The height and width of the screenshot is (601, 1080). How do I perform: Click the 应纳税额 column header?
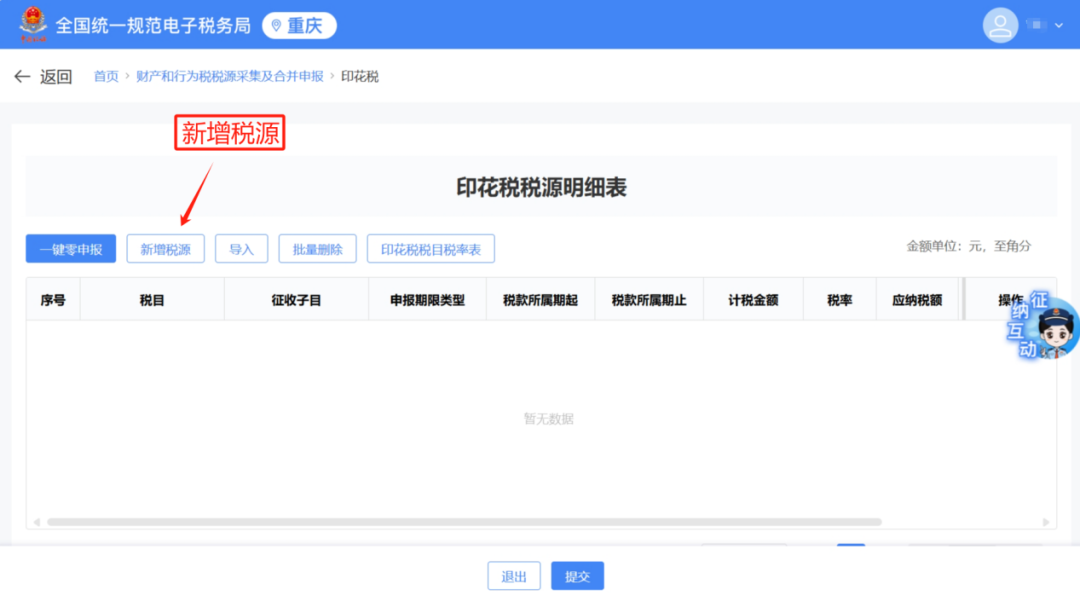pyautogui.click(x=917, y=300)
